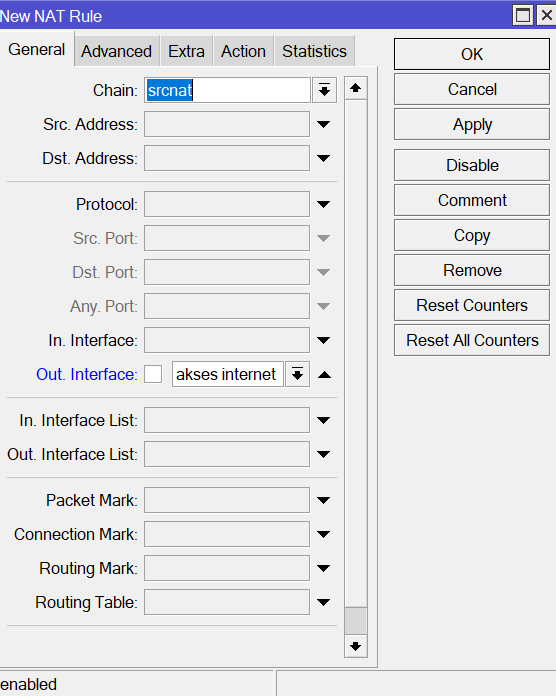Expand the In. Interface field arrow
This screenshot has height=696, width=556.
[323, 340]
